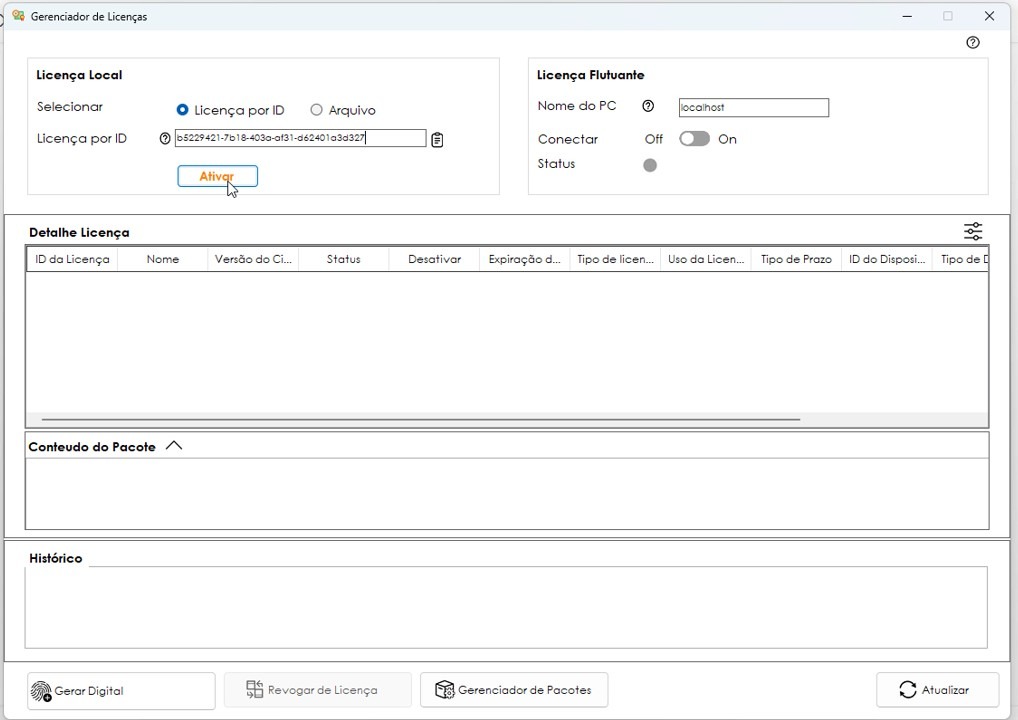
Task: Toggle the Conectar switch on
Action: 694,139
